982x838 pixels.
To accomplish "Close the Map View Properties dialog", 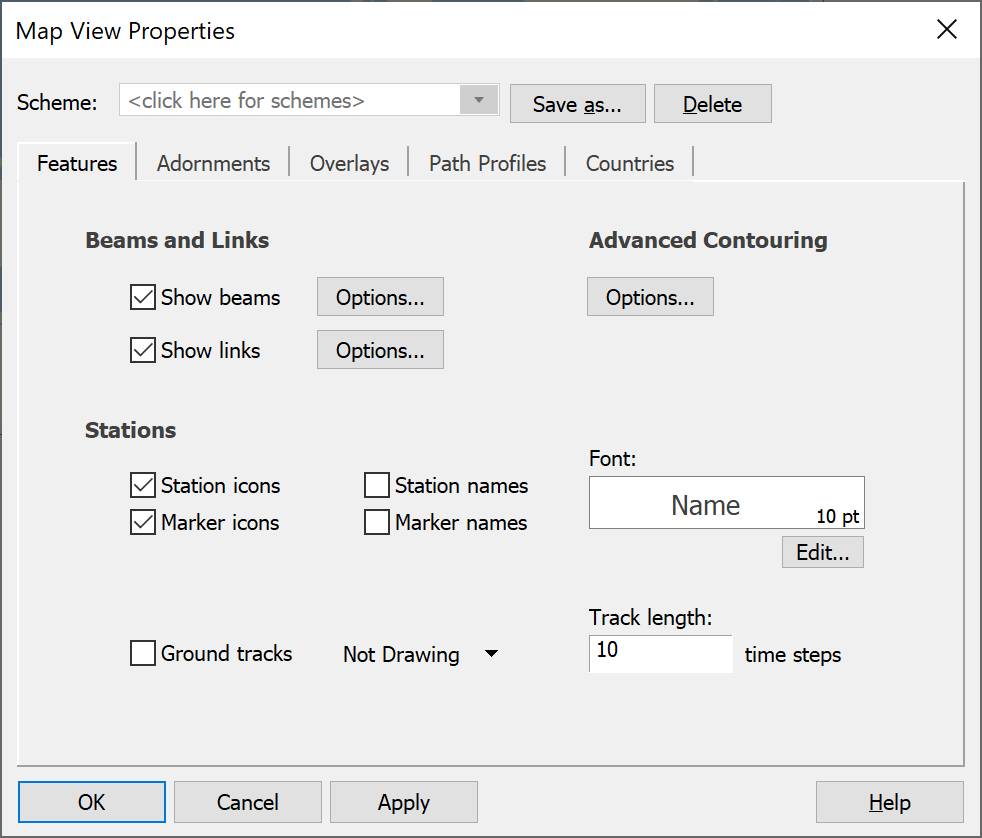I will click(x=946, y=29).
